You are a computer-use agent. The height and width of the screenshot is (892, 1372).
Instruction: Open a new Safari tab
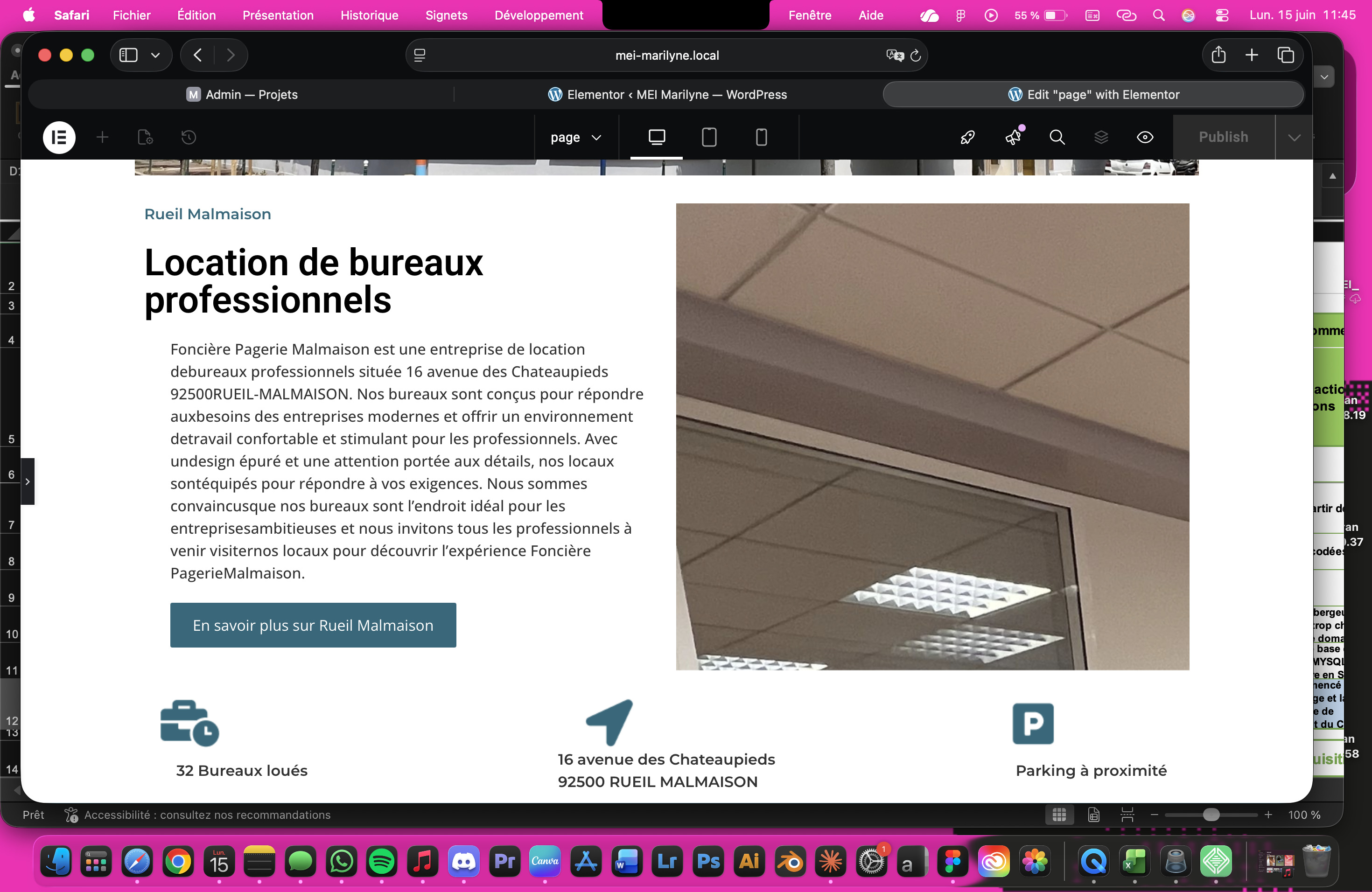tap(1252, 56)
